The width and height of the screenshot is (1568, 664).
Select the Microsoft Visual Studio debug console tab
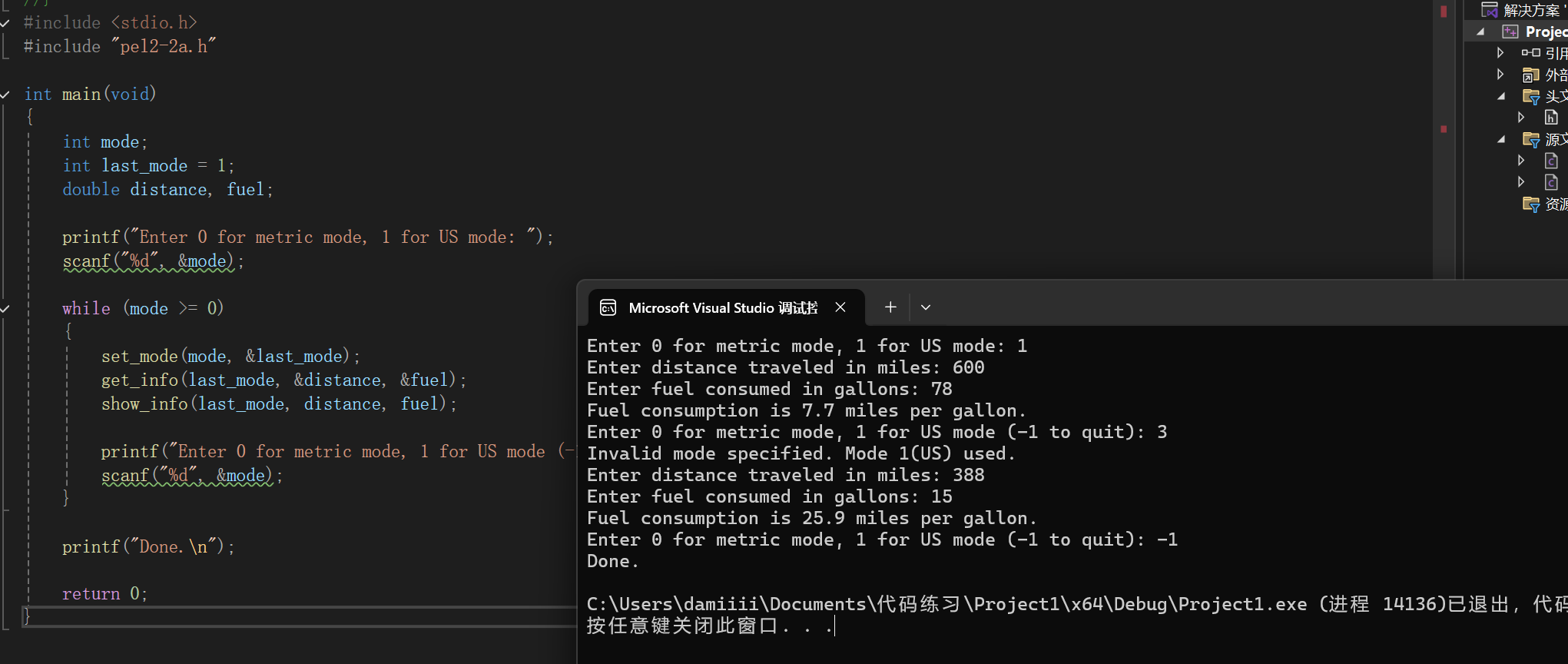pos(722,308)
